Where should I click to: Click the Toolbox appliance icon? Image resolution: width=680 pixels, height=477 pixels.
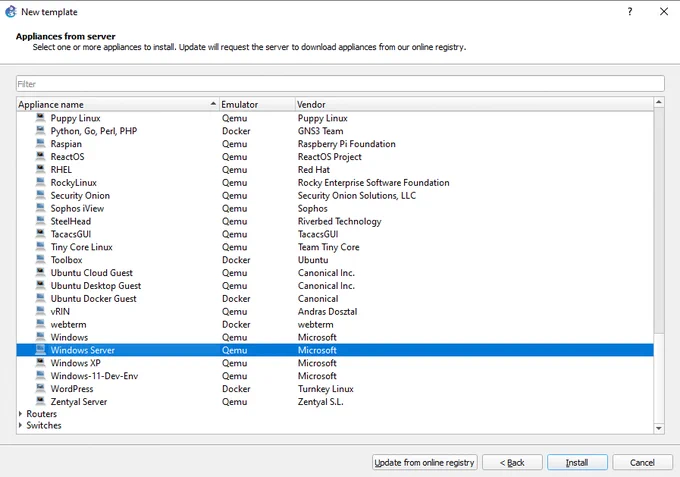coord(40,259)
